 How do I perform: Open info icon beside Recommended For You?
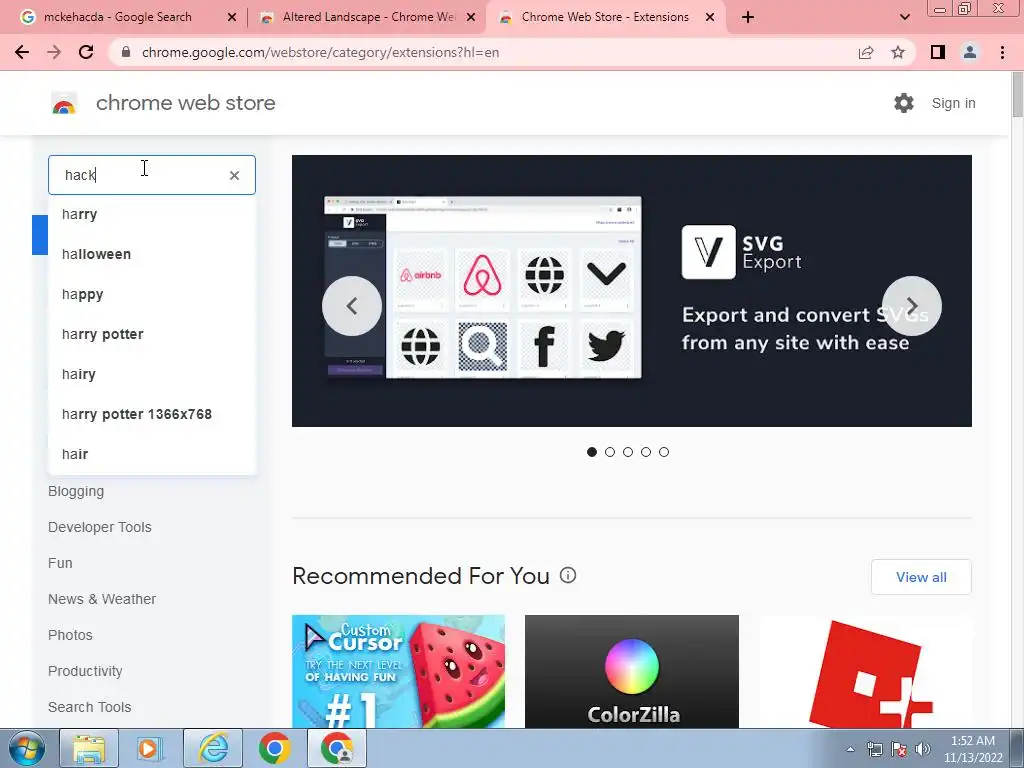pyautogui.click(x=568, y=575)
